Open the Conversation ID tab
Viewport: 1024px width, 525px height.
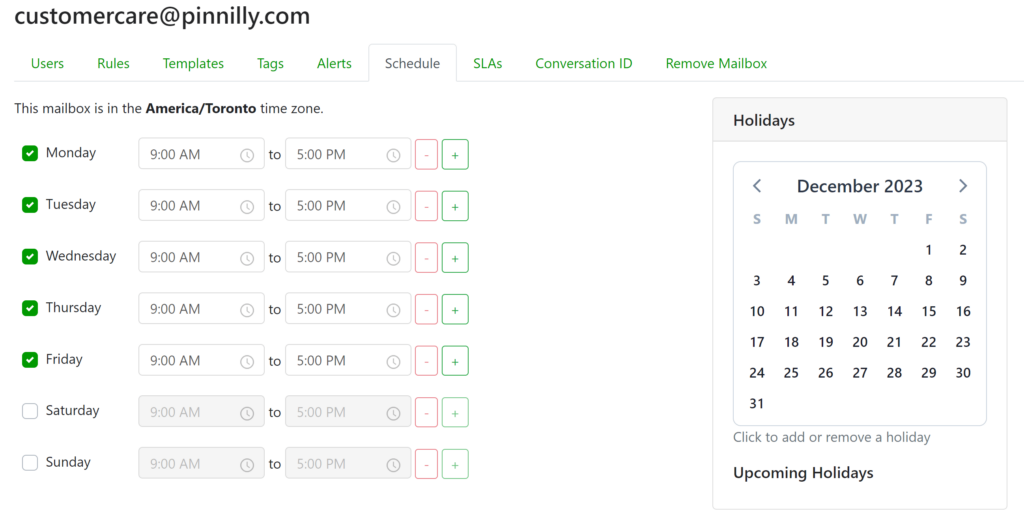[x=584, y=63]
